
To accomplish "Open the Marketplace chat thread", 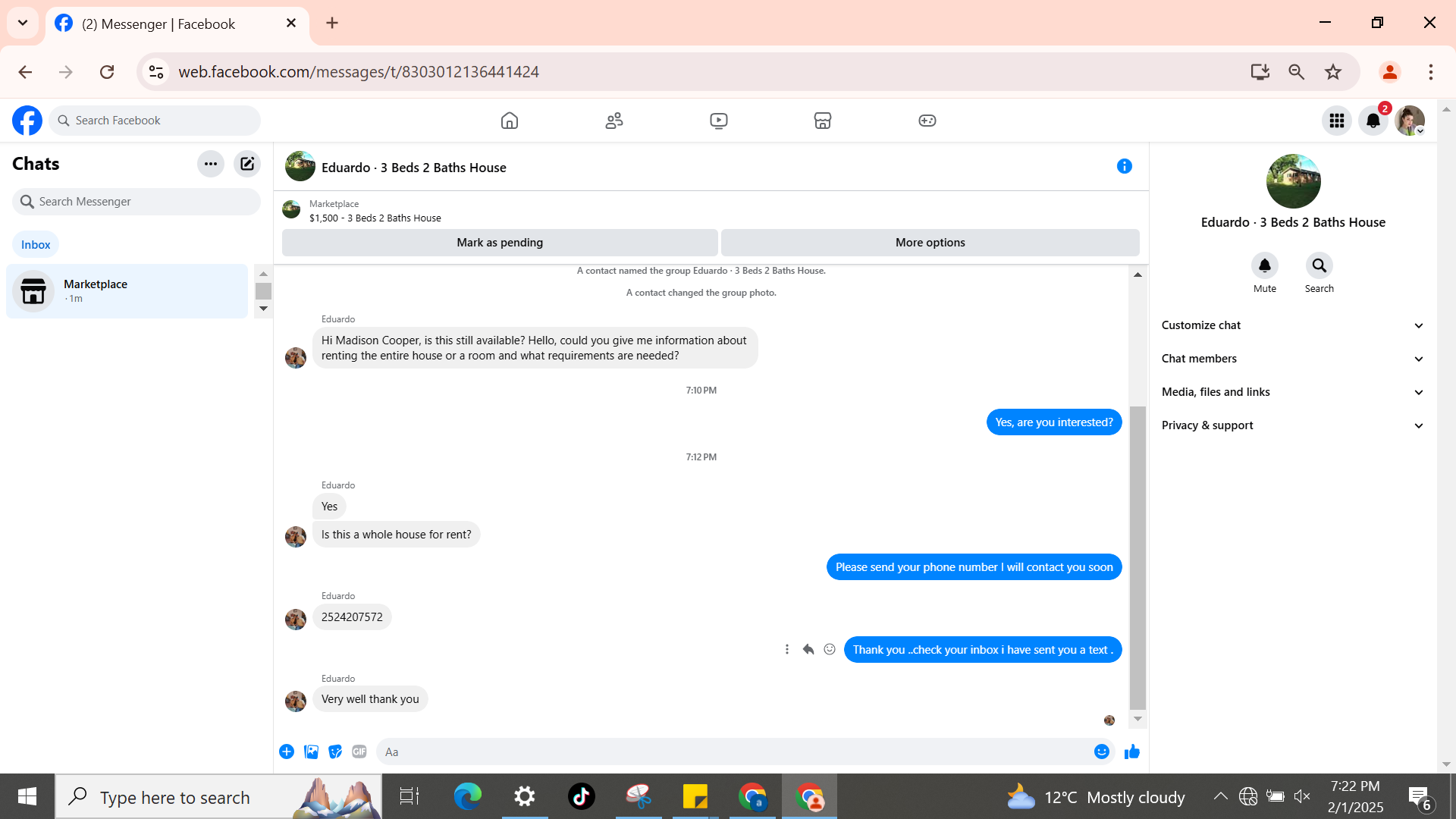I will (x=127, y=291).
